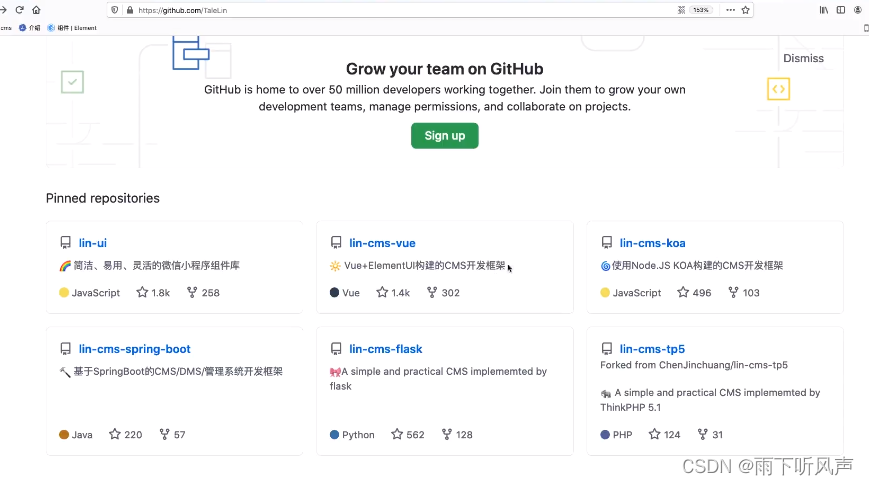View lin-cms-tp5 forks 31

(710, 435)
